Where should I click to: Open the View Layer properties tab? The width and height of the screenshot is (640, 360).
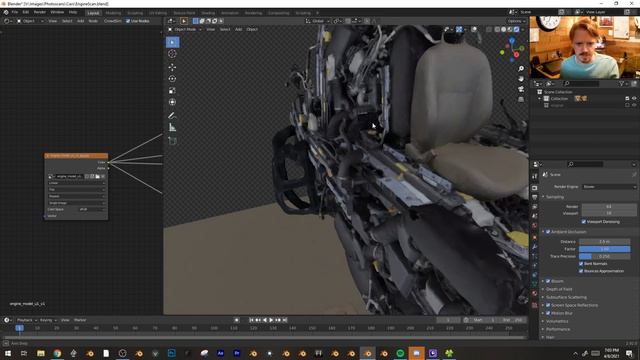pyautogui.click(x=534, y=207)
